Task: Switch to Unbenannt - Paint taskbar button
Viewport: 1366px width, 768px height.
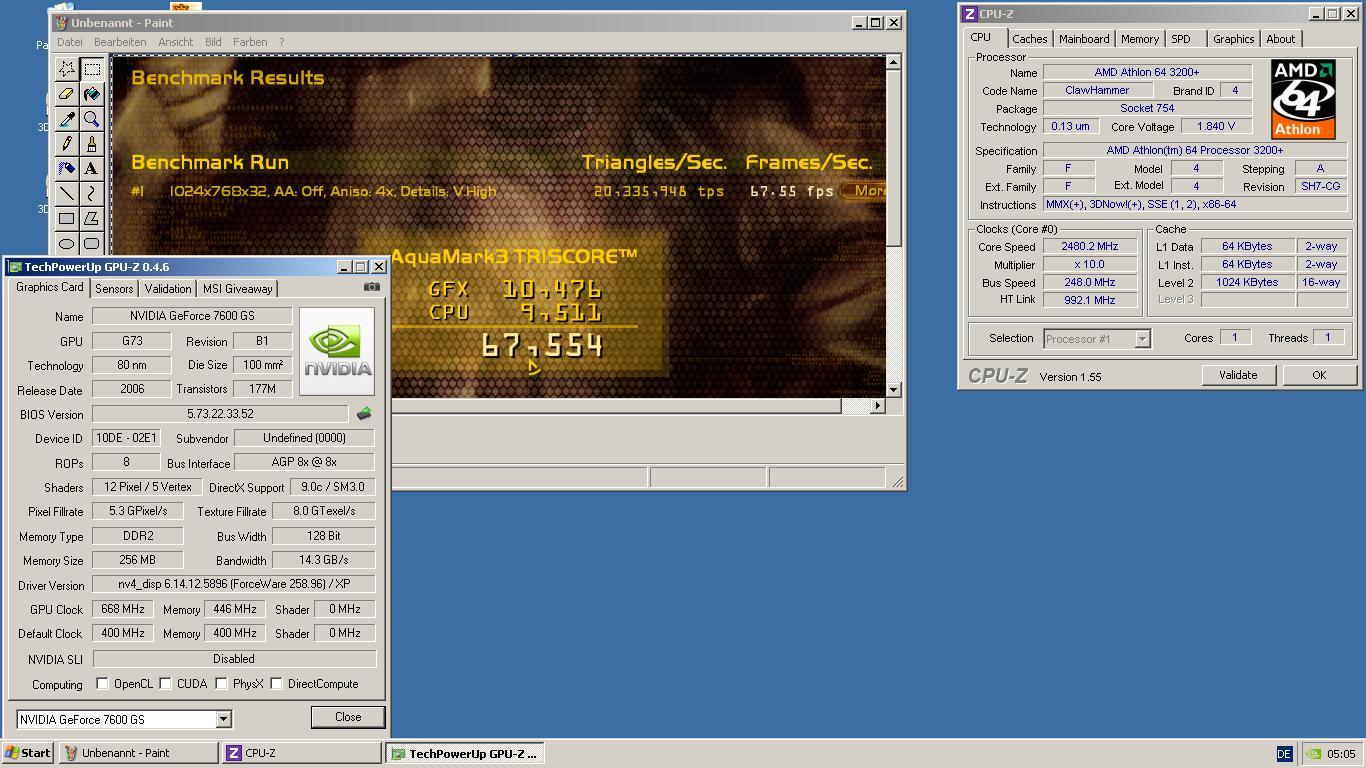Action: (x=138, y=753)
